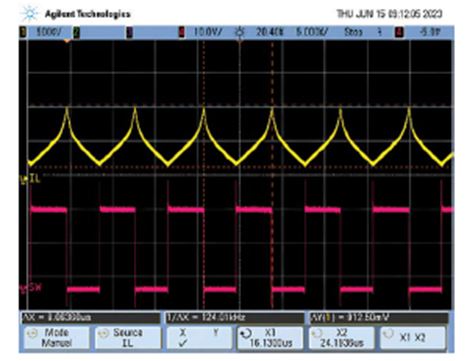Image resolution: width=467 pixels, height=361 pixels.
Task: Click the 5.000 time-per-division readout
Action: point(312,32)
